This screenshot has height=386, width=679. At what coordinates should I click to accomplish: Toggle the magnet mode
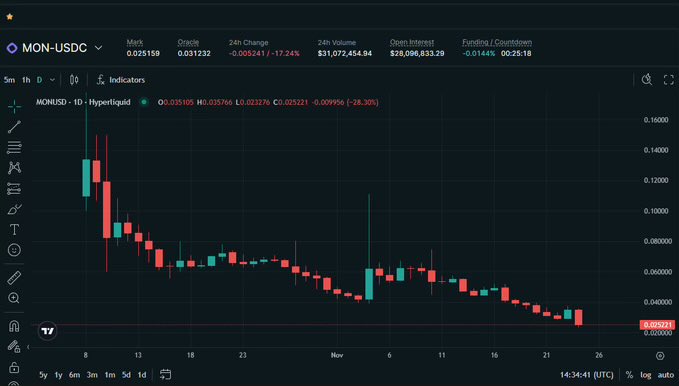14,326
